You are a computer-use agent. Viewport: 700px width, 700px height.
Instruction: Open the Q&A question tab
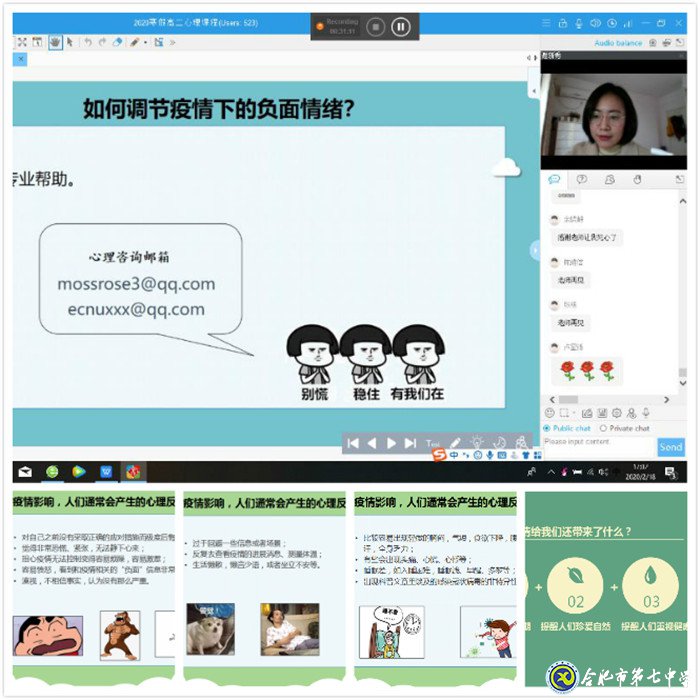582,180
